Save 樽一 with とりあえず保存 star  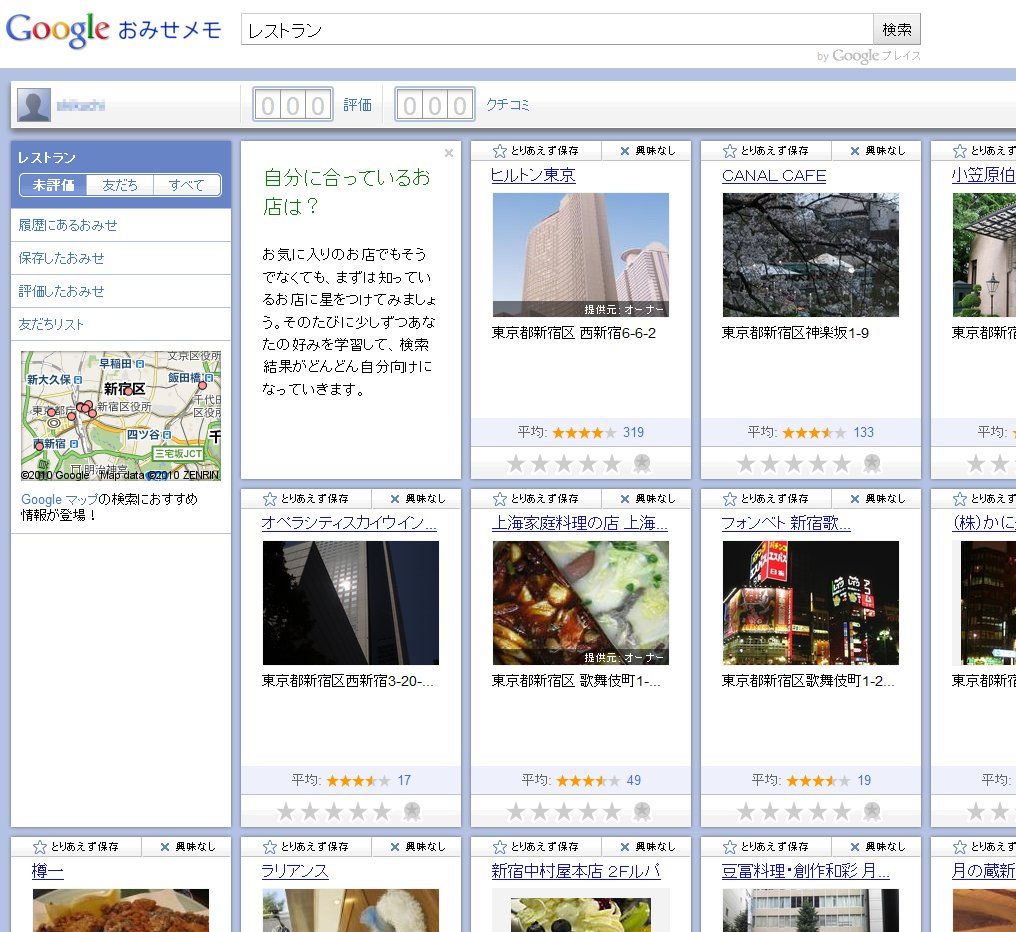pos(76,846)
